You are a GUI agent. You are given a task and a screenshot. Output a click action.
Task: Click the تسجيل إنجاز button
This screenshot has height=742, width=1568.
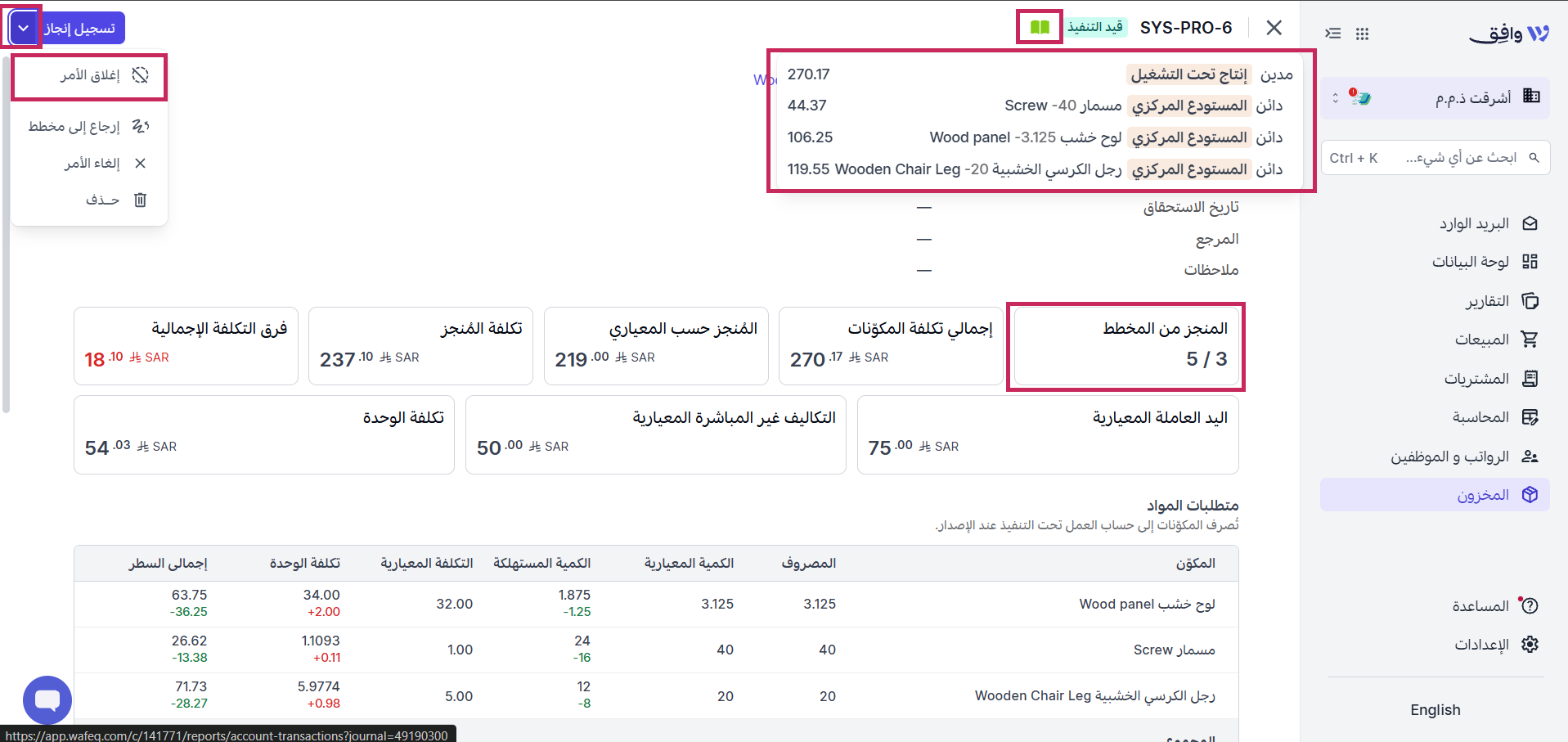click(81, 29)
